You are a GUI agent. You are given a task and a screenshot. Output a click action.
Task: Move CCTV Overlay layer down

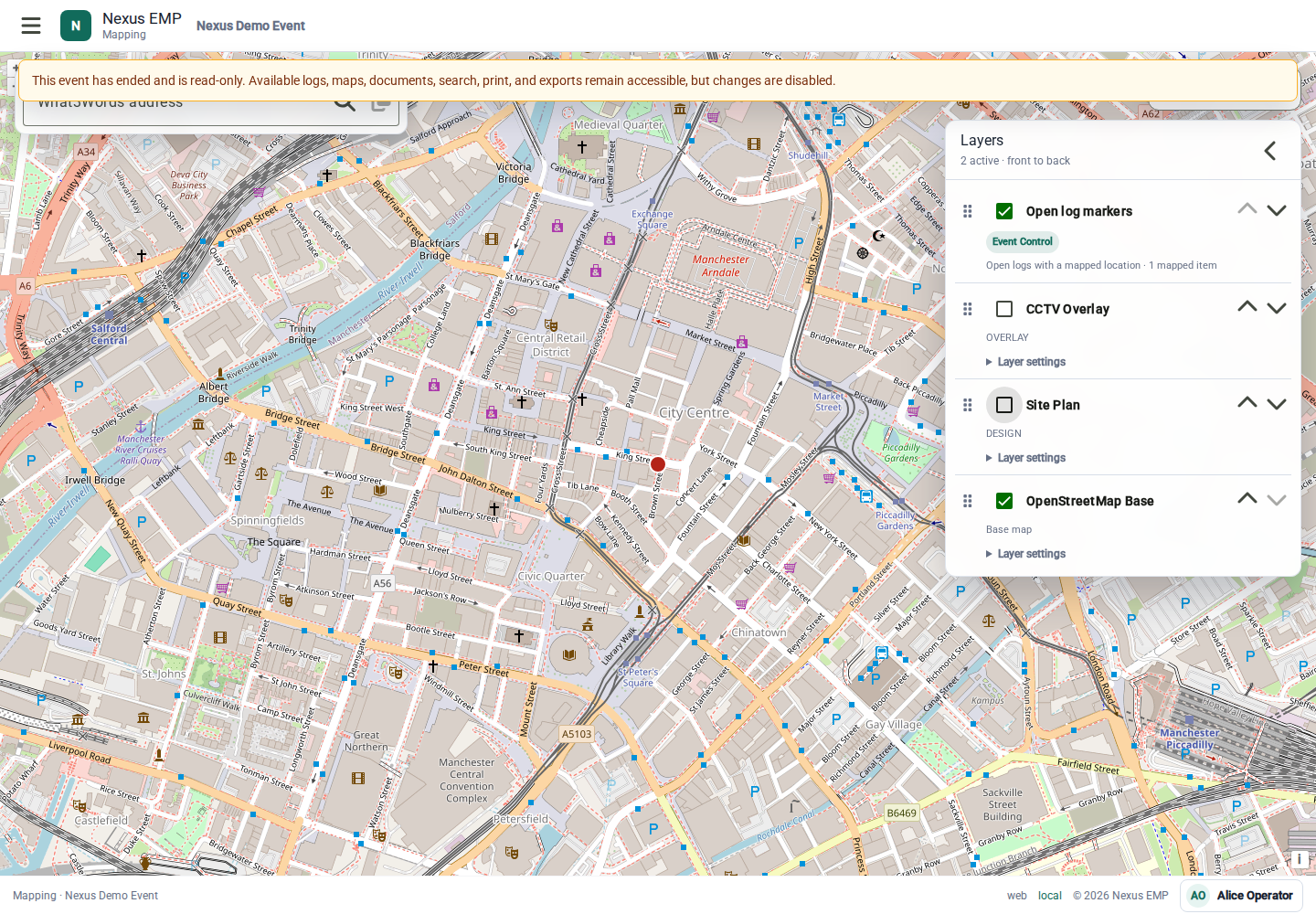click(x=1277, y=308)
